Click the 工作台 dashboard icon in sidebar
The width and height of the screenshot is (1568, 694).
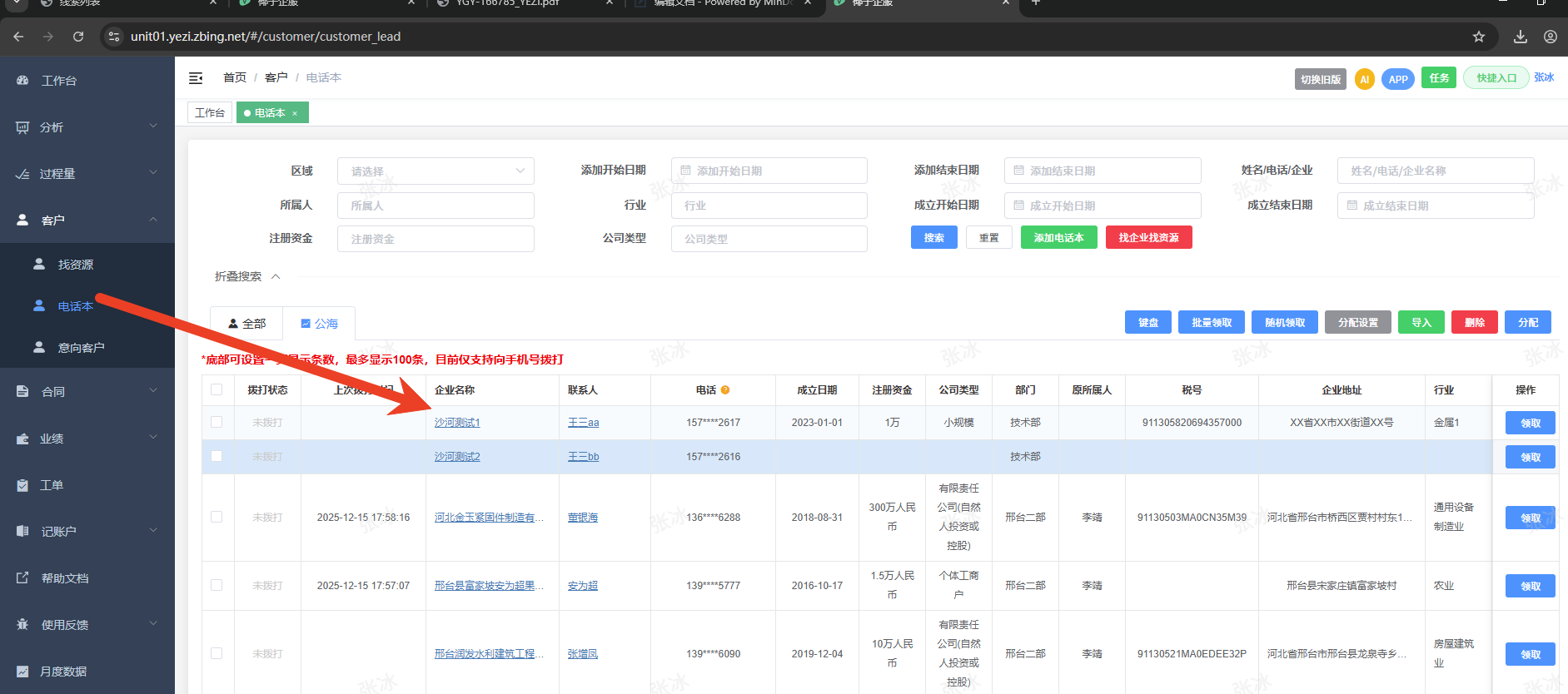tap(22, 81)
